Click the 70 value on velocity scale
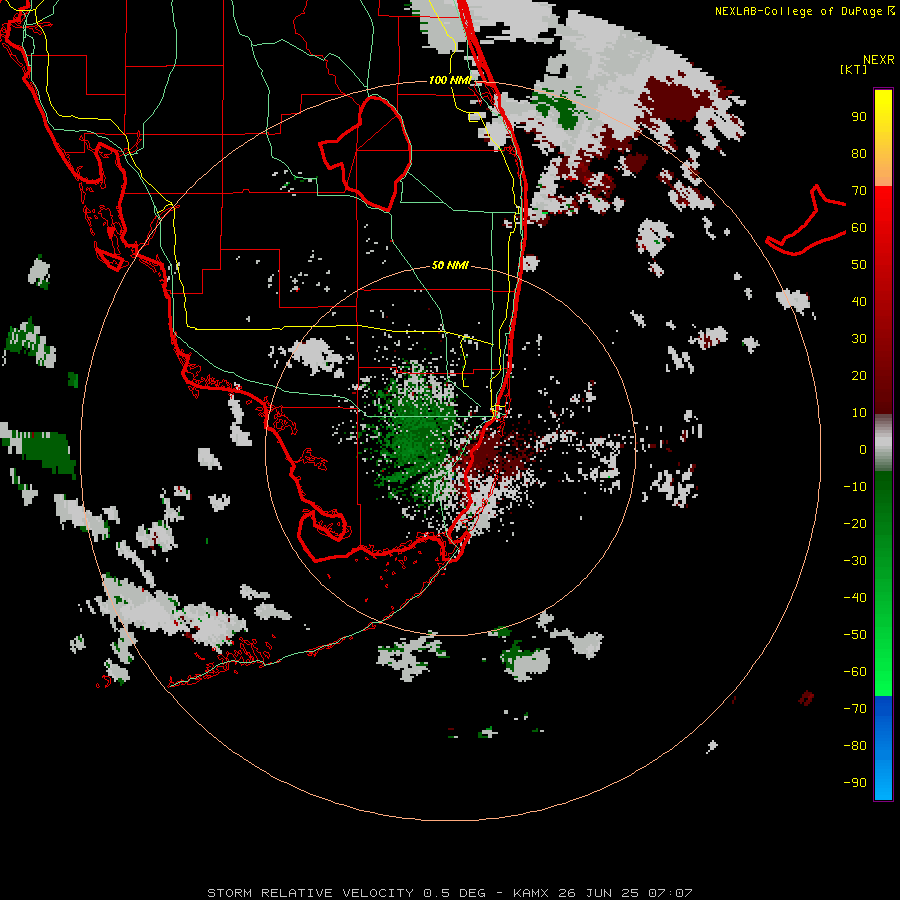900x900 pixels. point(859,191)
